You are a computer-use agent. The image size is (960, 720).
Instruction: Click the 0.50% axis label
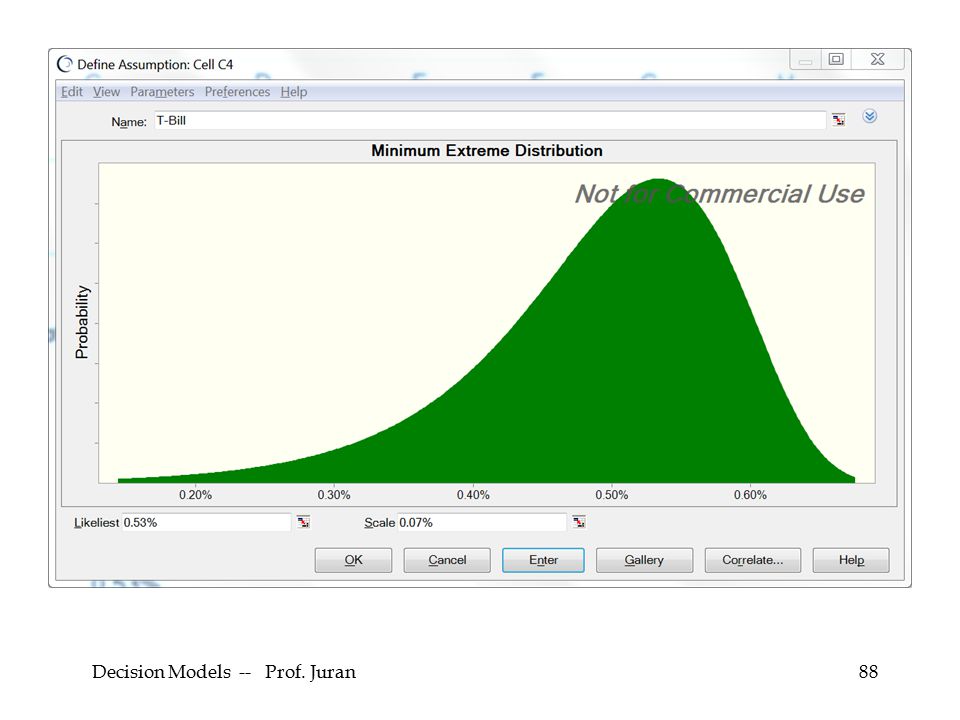612,495
